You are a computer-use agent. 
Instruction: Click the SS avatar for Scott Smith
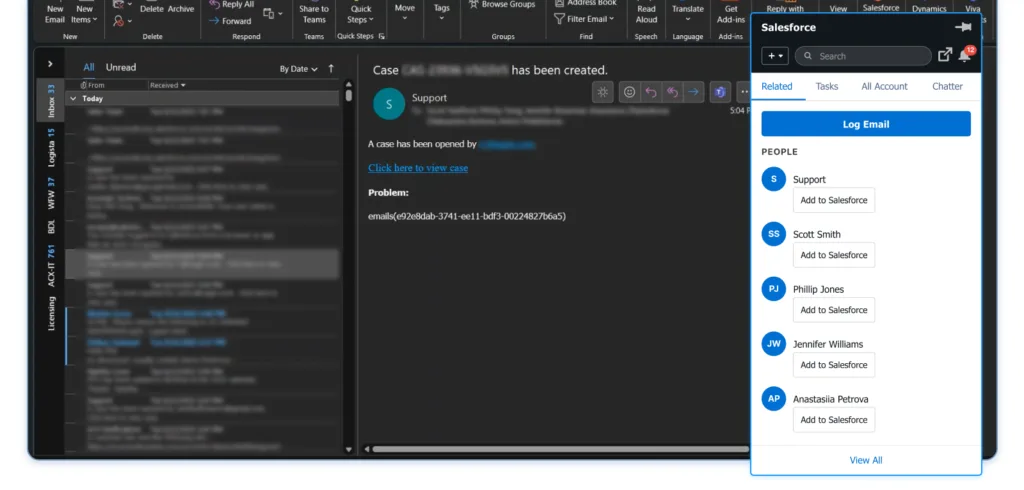(x=774, y=234)
